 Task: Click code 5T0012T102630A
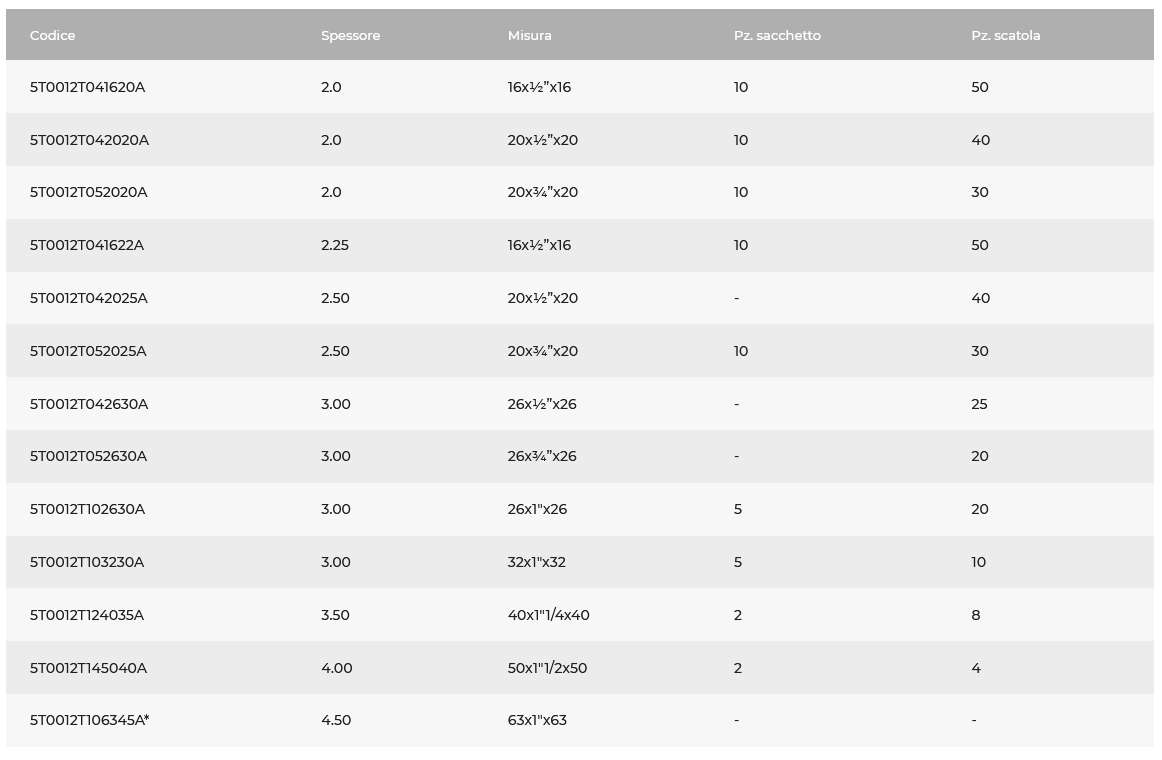click(87, 509)
